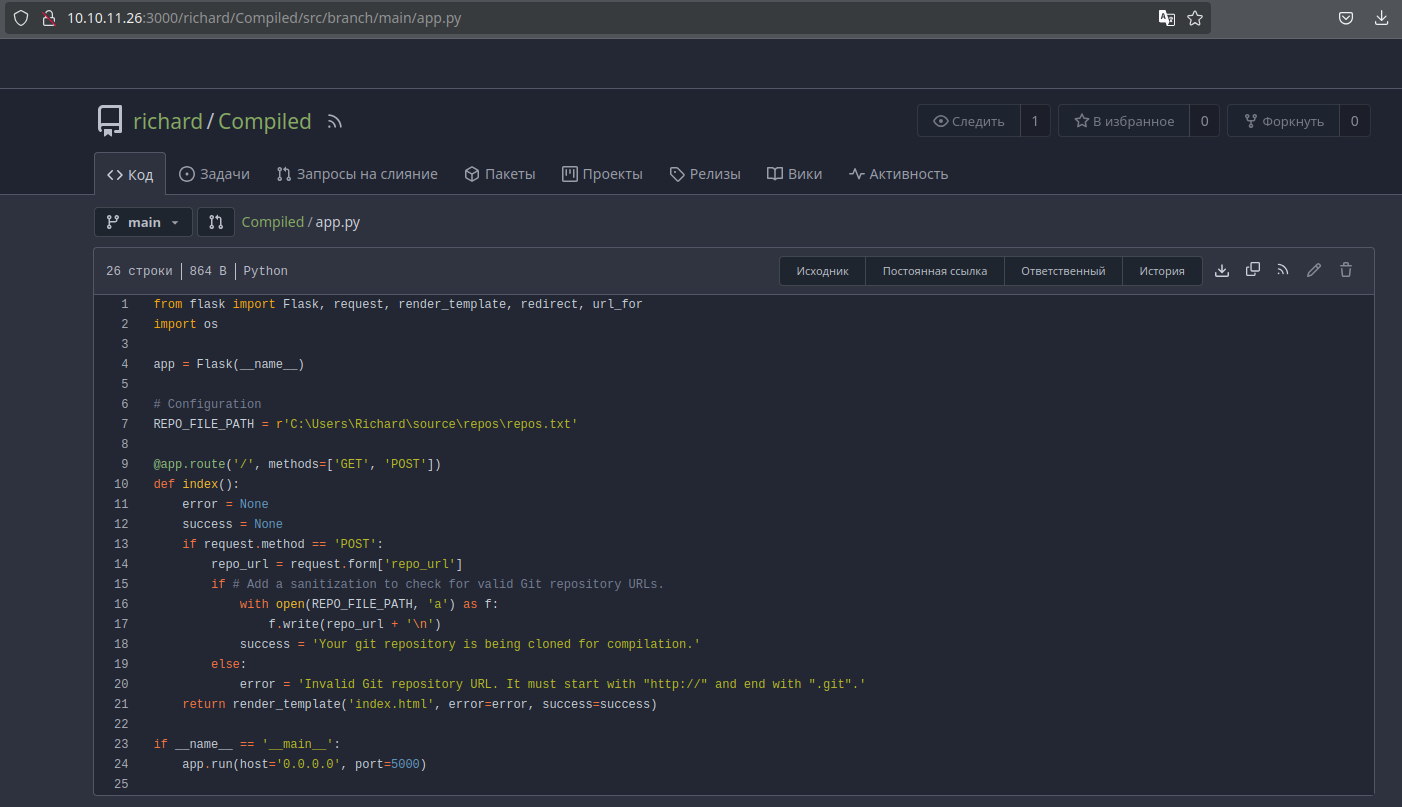Screen dimensions: 1402x807
Task: Click the 'return render_template' line
Action: pyautogui.click(x=419, y=704)
